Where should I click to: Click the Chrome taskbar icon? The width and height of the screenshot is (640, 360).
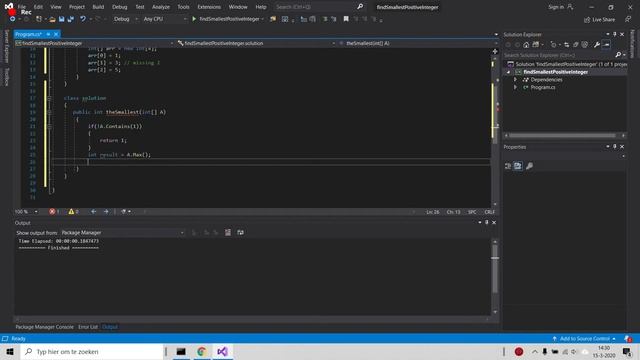click(x=202, y=351)
